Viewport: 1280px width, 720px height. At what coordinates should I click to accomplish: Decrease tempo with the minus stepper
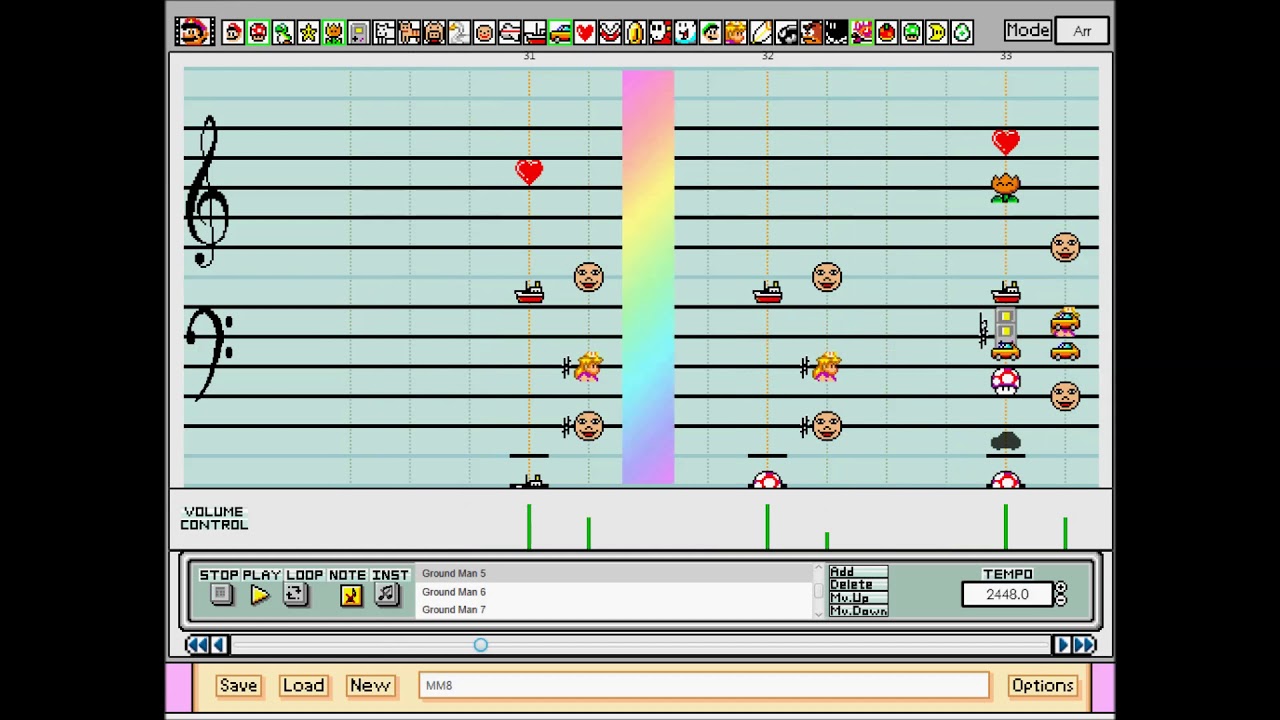point(1061,600)
